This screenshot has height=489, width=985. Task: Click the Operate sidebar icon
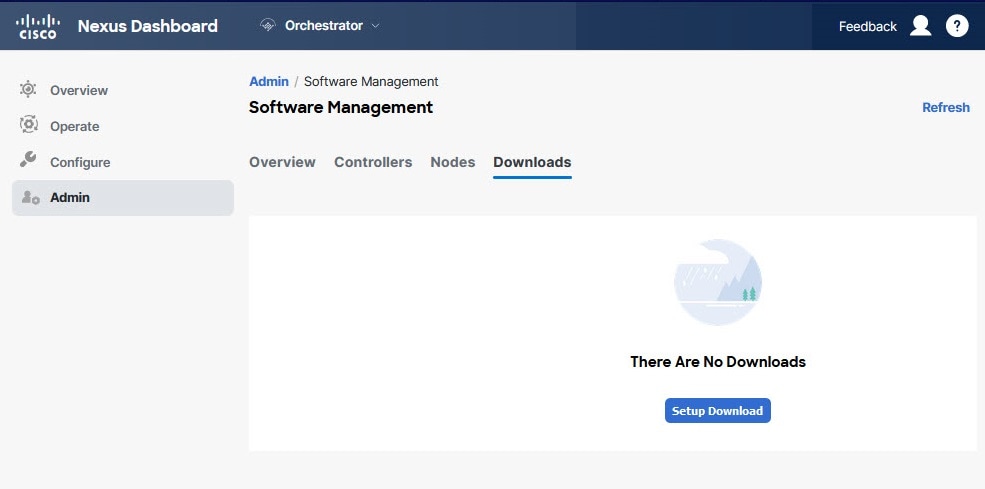[x=28, y=125]
